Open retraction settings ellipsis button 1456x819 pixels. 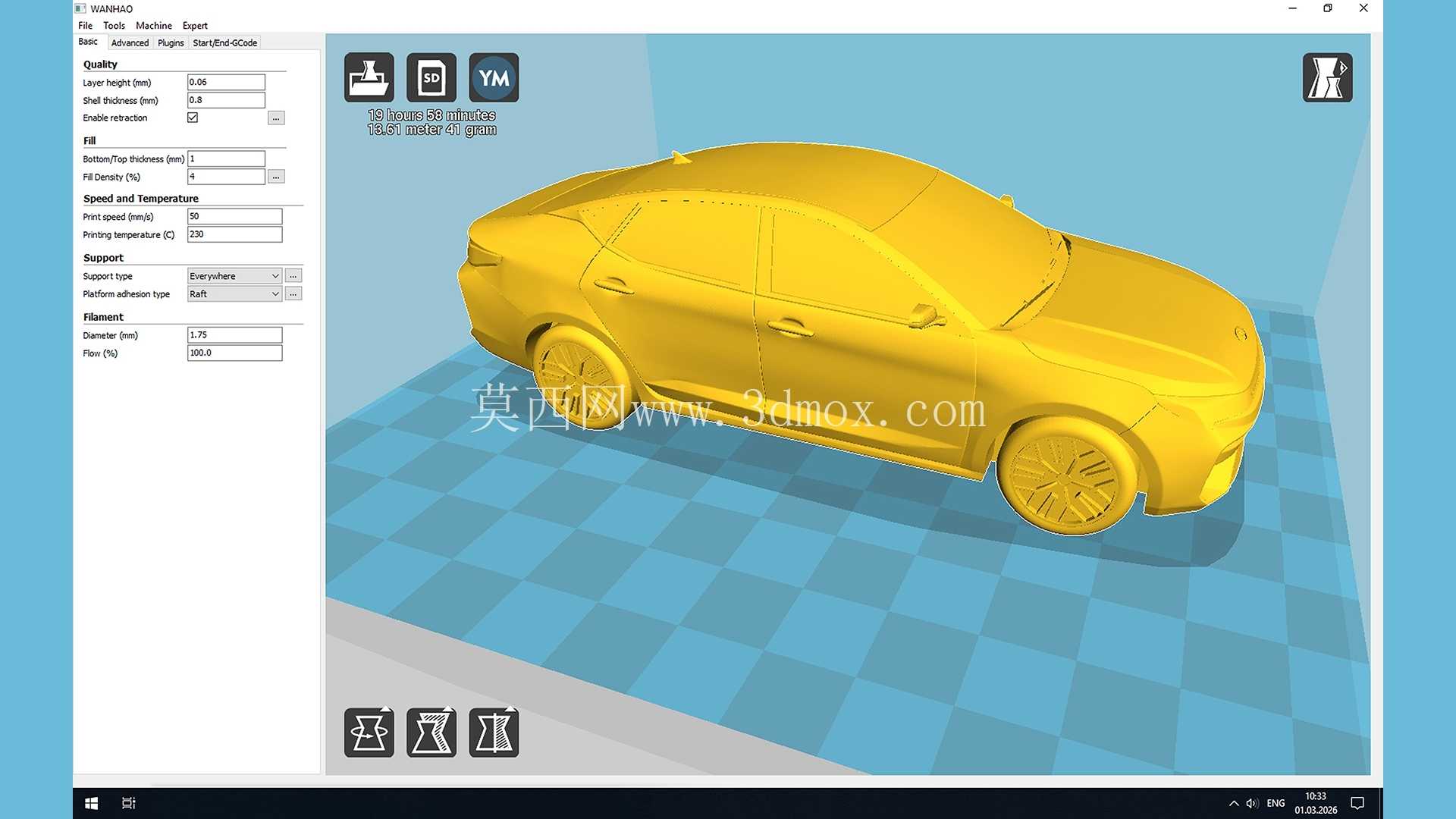[276, 118]
